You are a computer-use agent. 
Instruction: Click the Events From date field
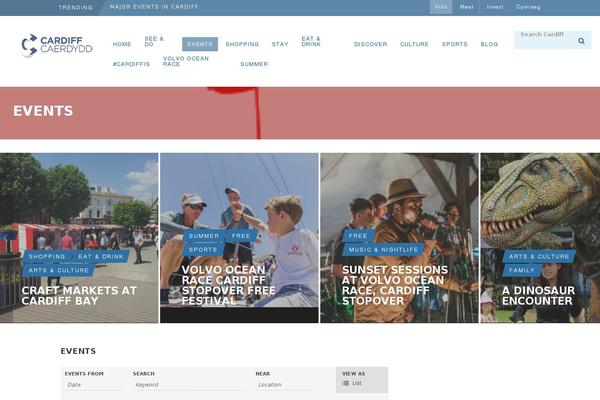pyautogui.click(x=94, y=385)
